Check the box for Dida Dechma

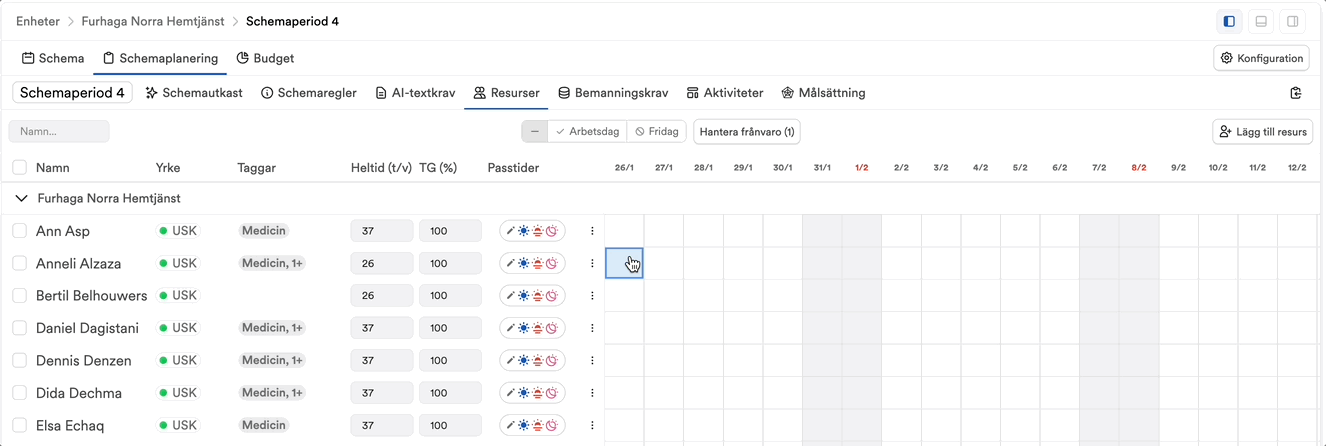(19, 393)
